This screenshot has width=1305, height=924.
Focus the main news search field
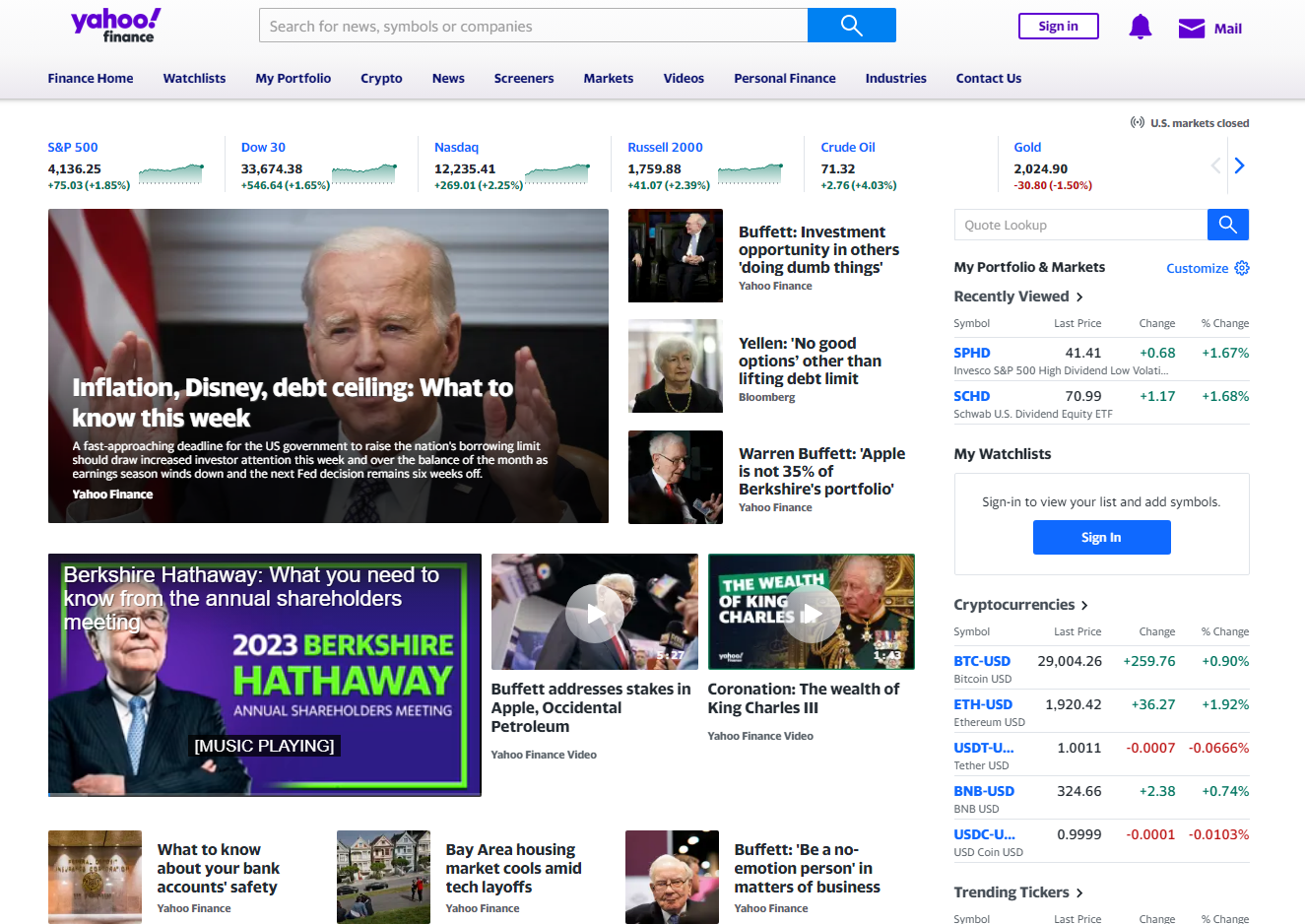click(x=533, y=26)
